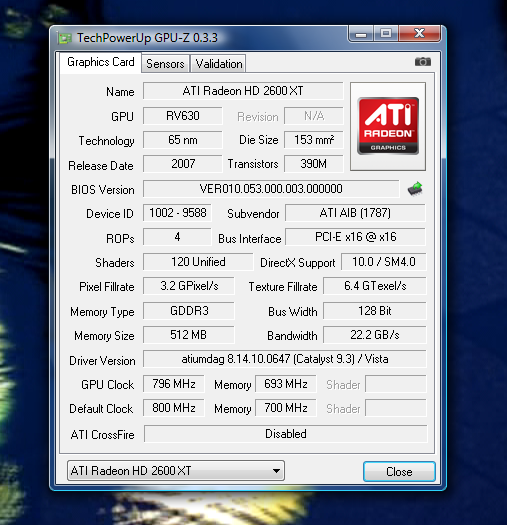507x525 pixels.
Task: Click the Pixel Fillrate 3.2 GPixel/s field
Action: point(189,286)
